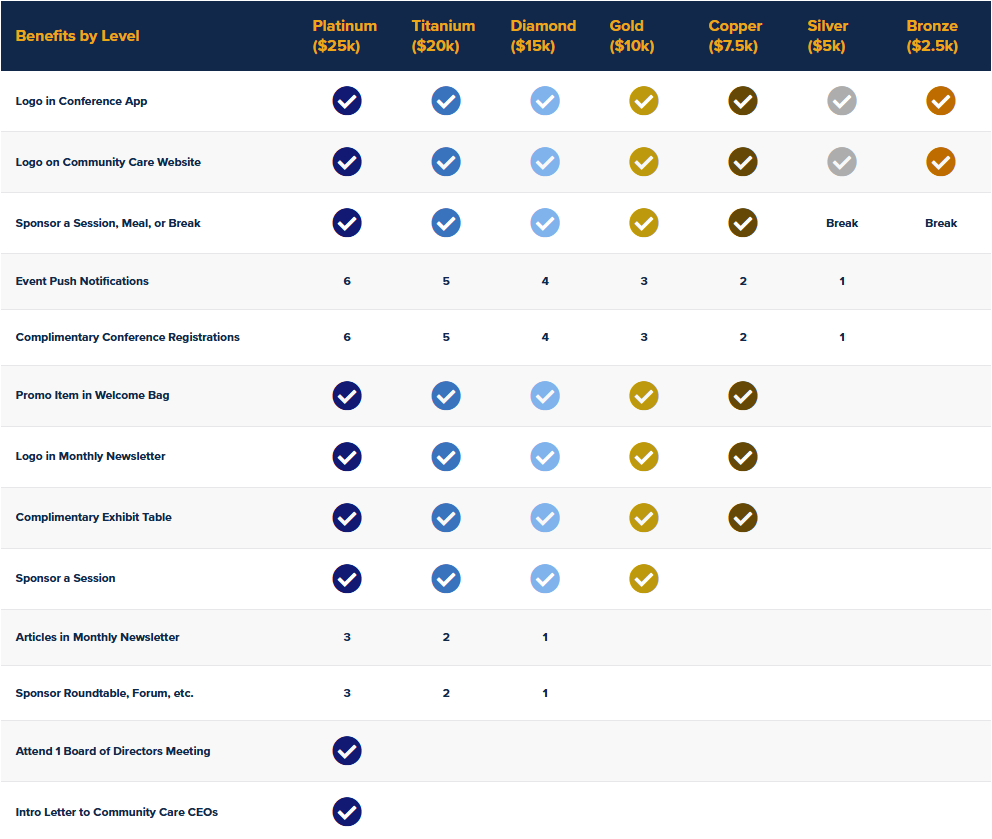Viewport: 992px width, 839px height.
Task: Click Titanium checkmark for Logo on Community Care Website
Action: click(446, 162)
